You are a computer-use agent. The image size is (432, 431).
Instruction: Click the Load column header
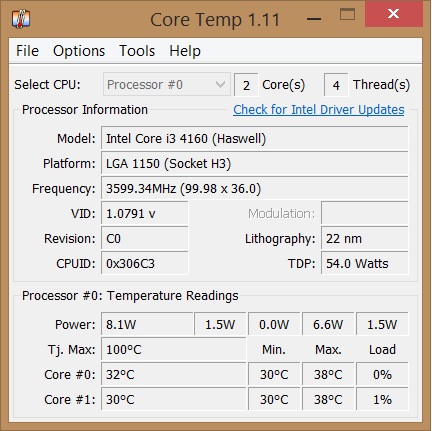(382, 349)
